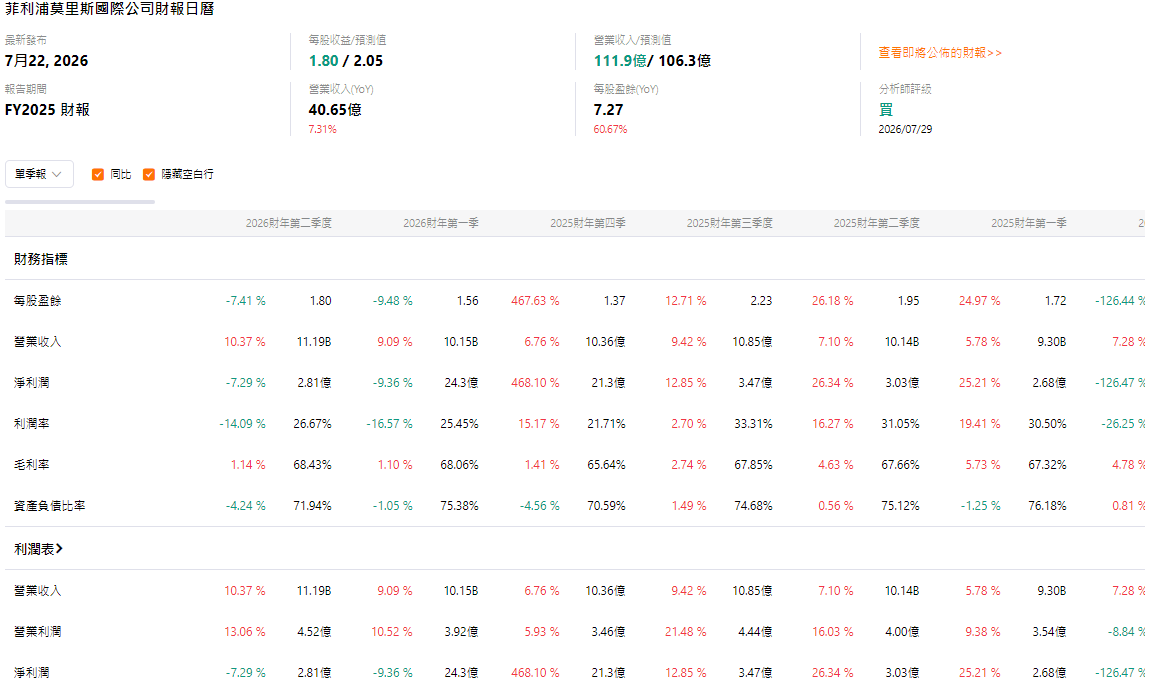Click the 每股盈餘 row label
This screenshot has width=1154, height=686.
click(38, 301)
